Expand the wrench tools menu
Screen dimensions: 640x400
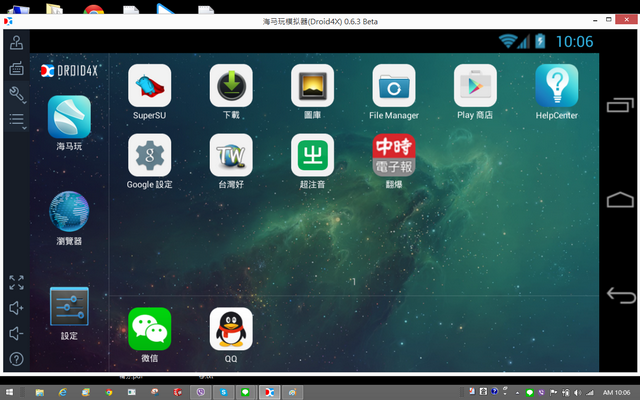point(17,94)
